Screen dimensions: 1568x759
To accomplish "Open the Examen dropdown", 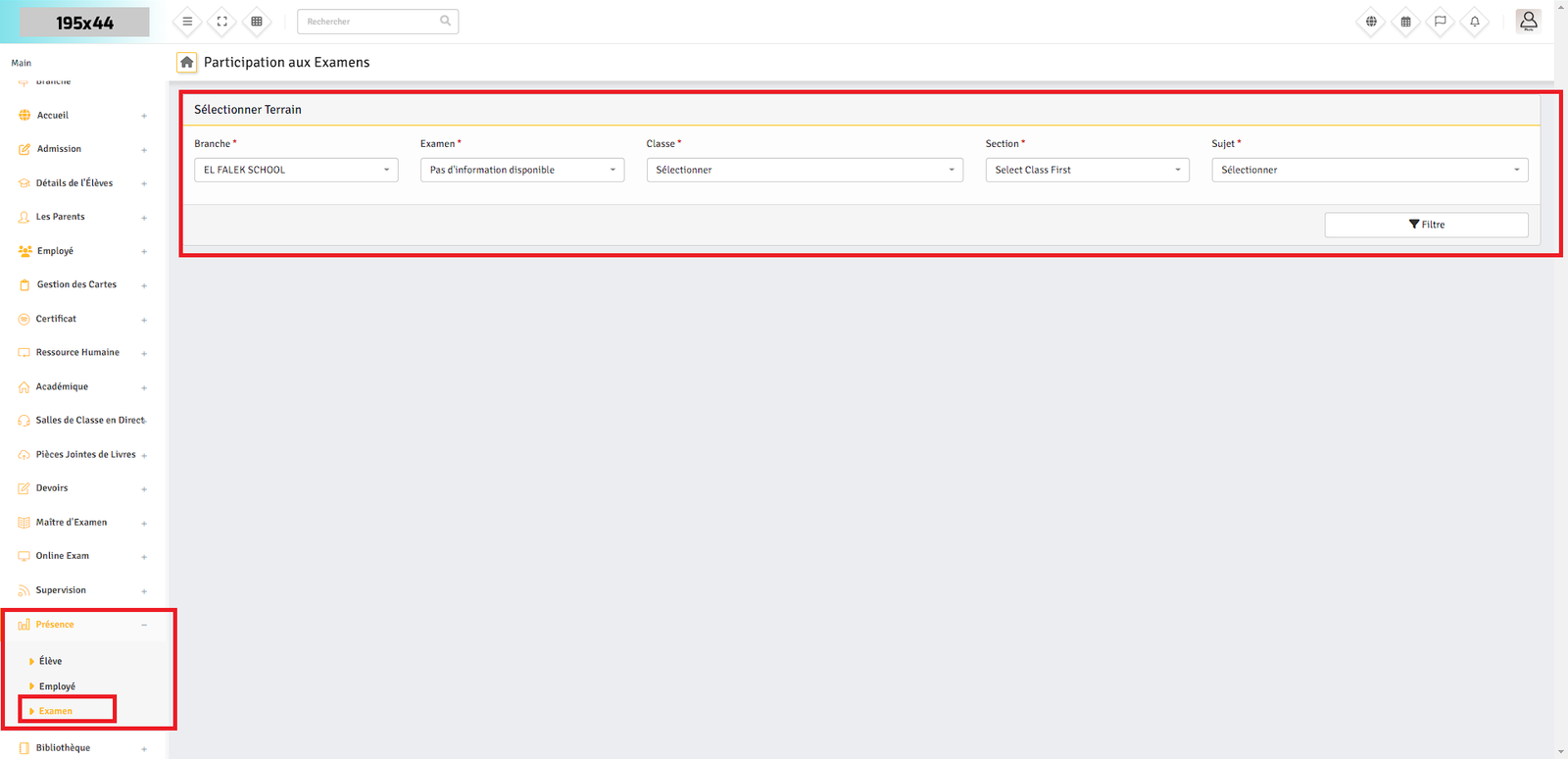I will (521, 170).
